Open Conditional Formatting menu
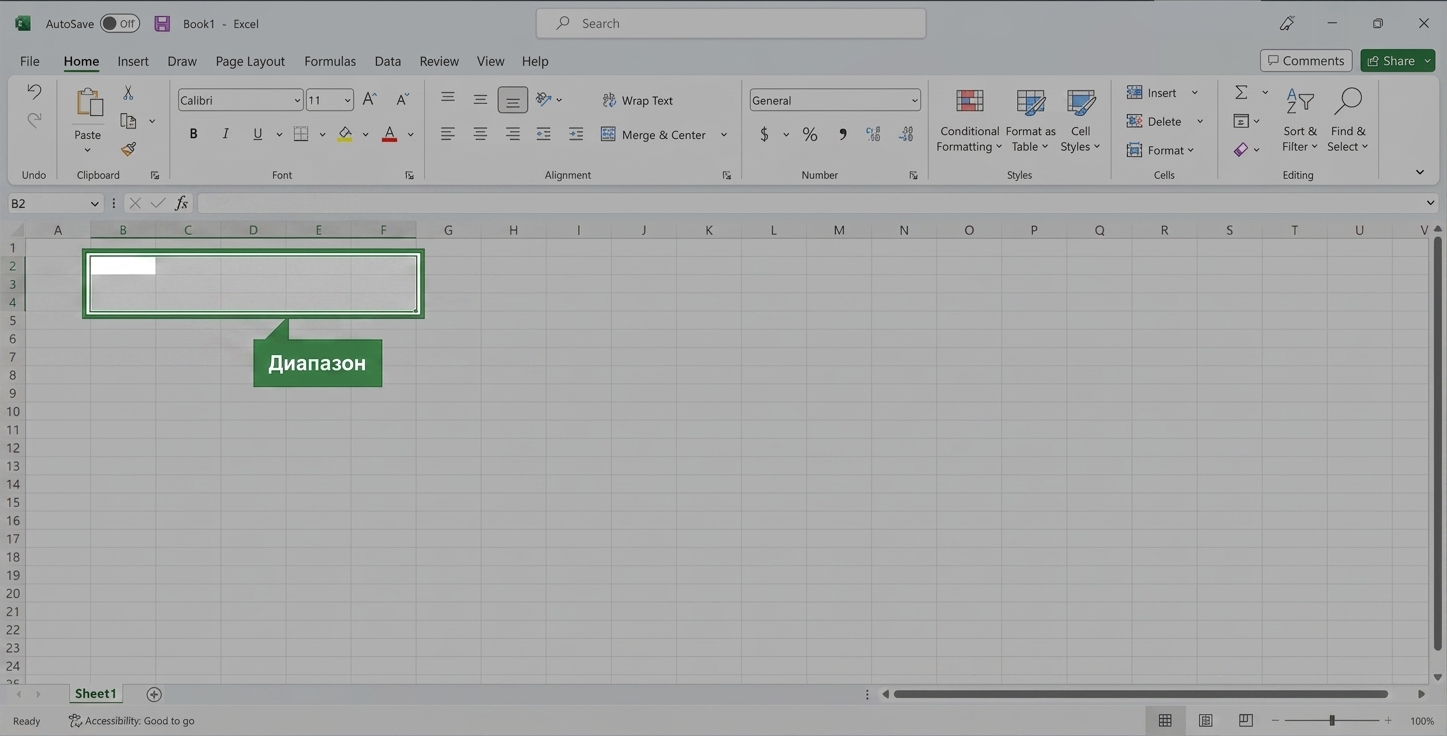The width and height of the screenshot is (1447, 736). 969,121
